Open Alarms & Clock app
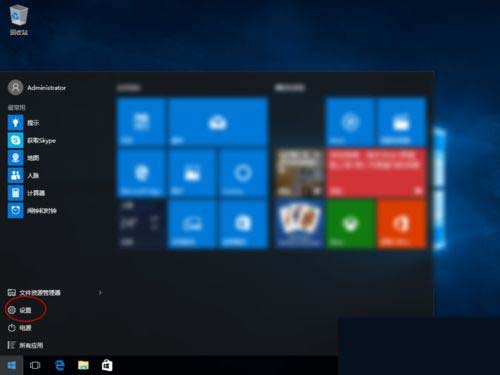500x375 pixels. pyautogui.click(x=32, y=211)
